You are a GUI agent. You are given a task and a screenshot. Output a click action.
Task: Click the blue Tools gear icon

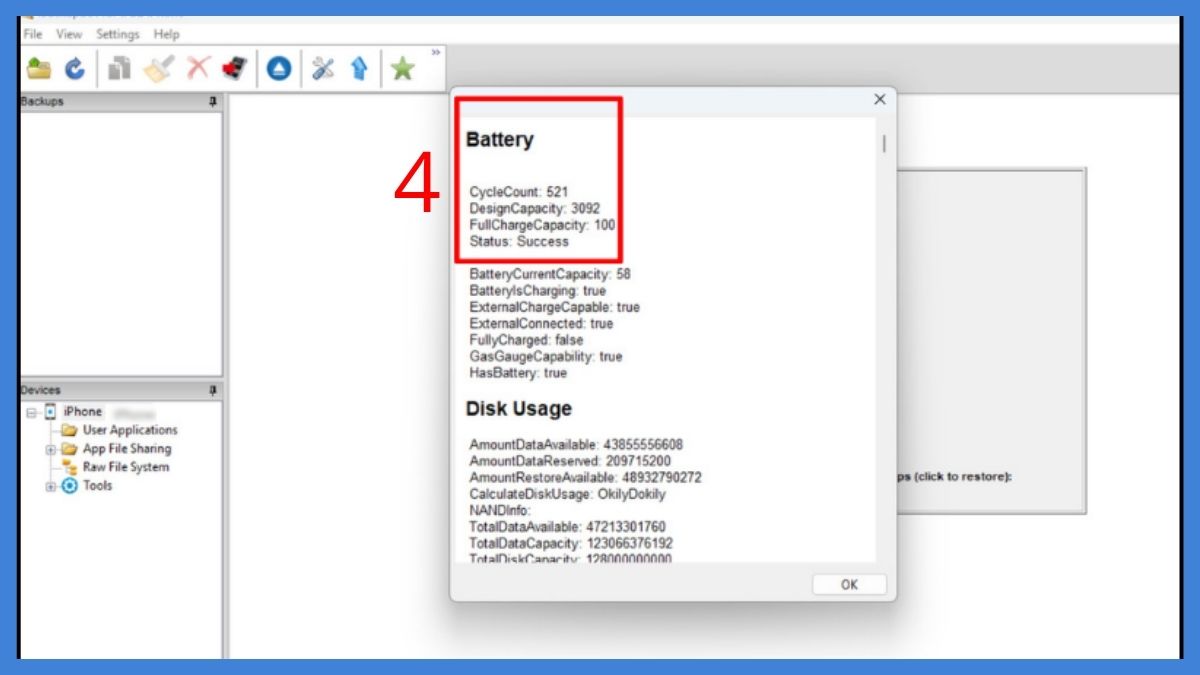point(69,486)
